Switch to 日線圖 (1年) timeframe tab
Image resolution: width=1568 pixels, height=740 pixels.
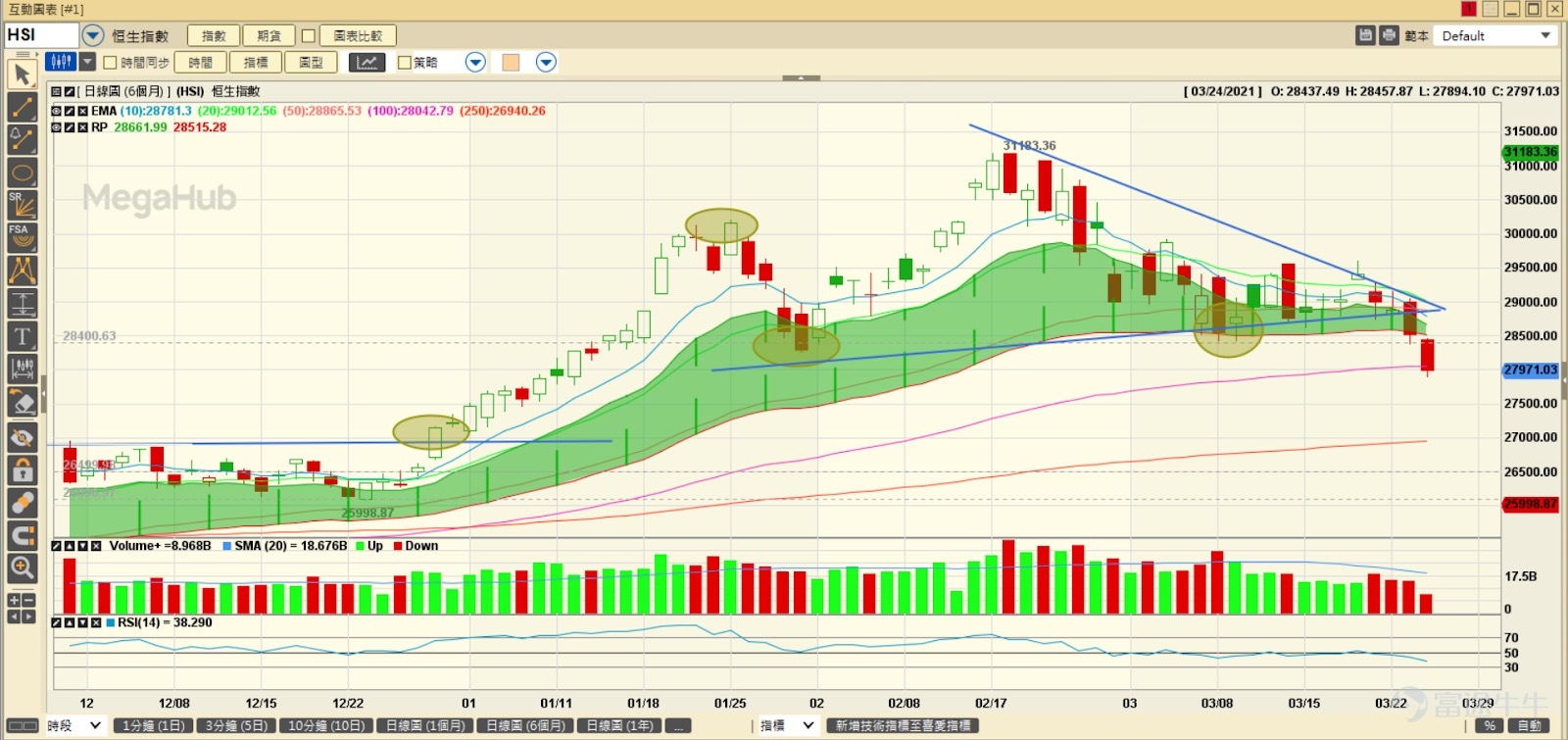[x=619, y=726]
